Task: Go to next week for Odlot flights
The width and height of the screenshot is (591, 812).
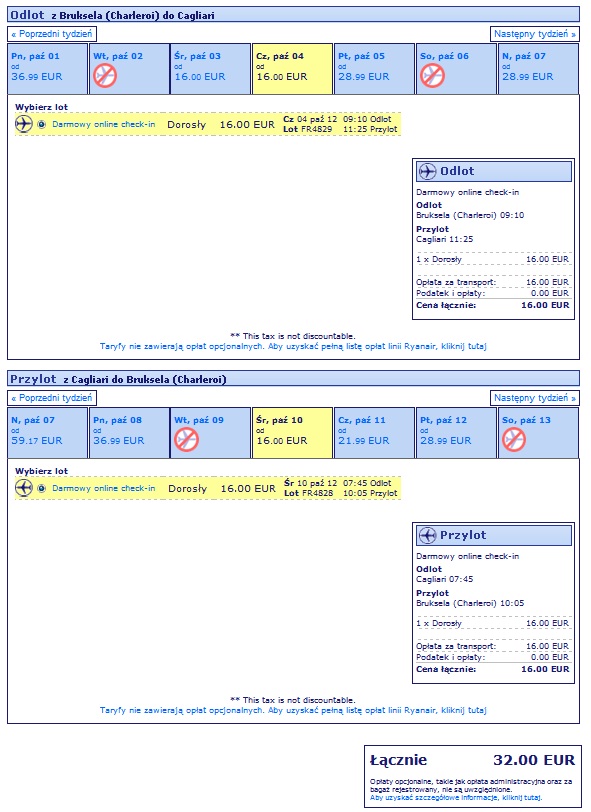Action: [x=535, y=34]
